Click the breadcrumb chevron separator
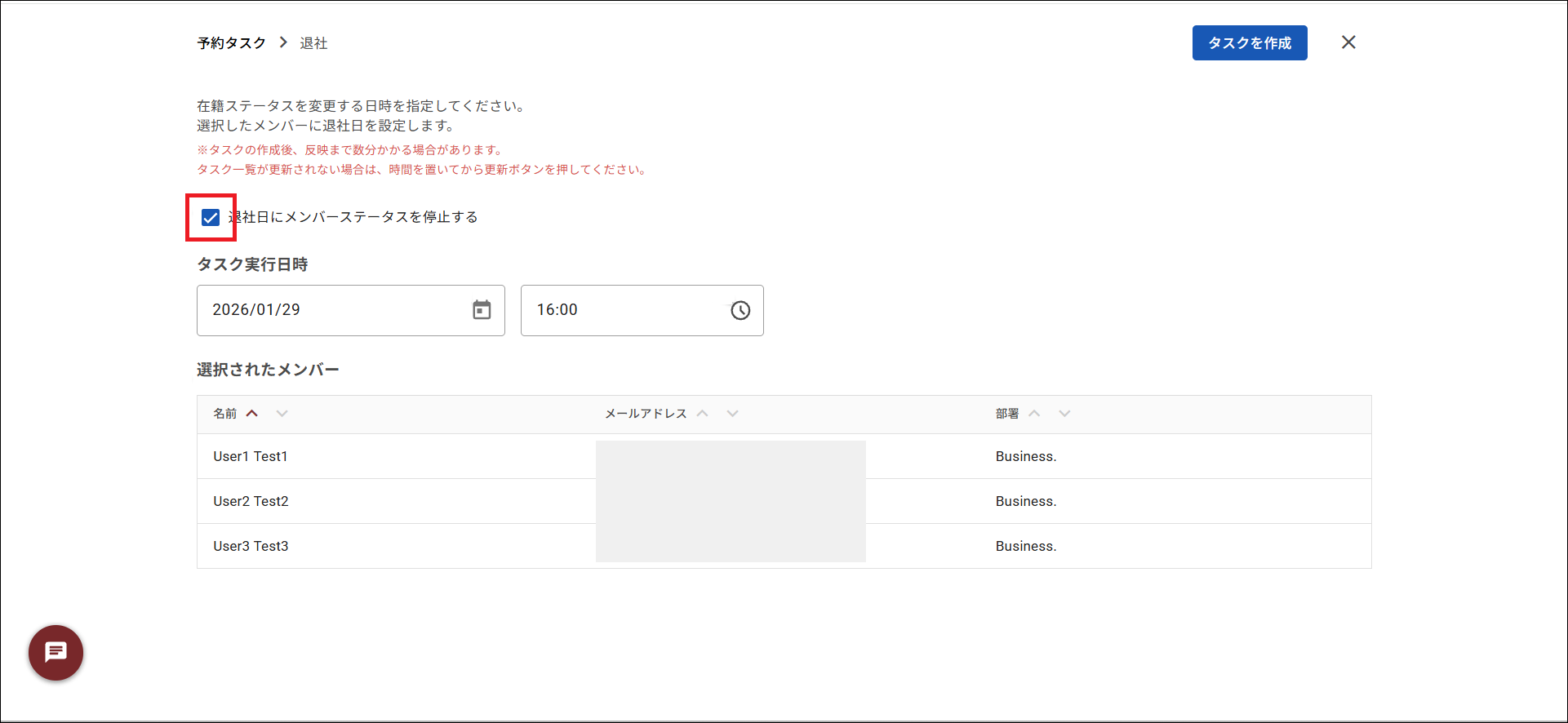The image size is (1568, 723). pyautogui.click(x=283, y=42)
